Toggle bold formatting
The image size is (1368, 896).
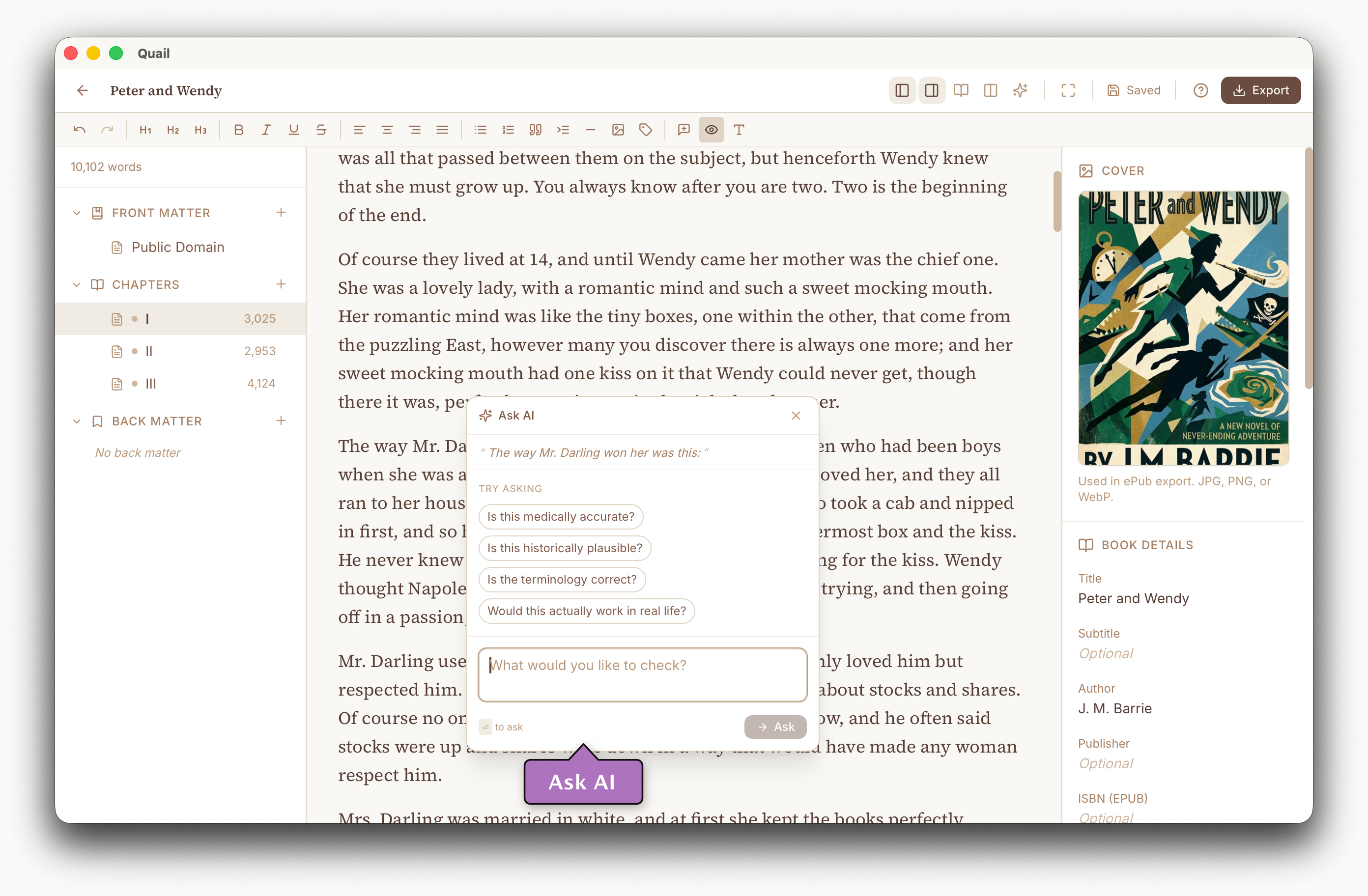point(238,130)
